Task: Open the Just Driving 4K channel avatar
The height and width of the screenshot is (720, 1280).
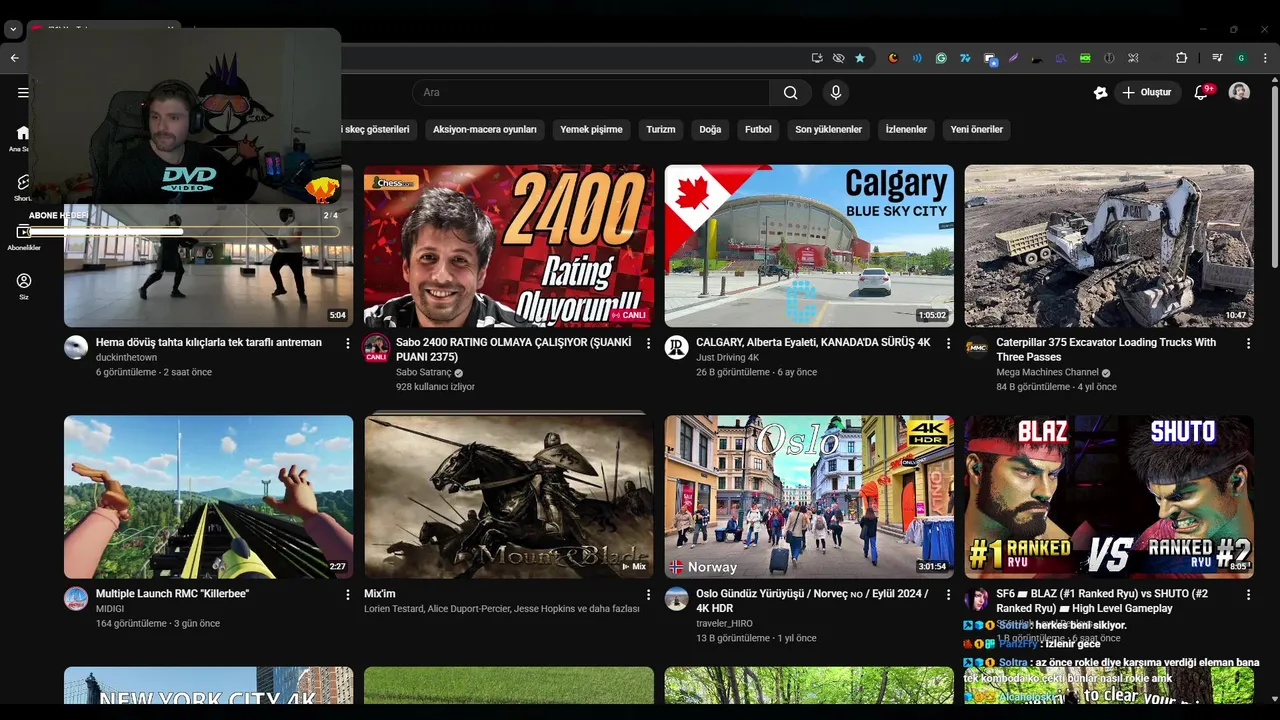Action: [677, 347]
